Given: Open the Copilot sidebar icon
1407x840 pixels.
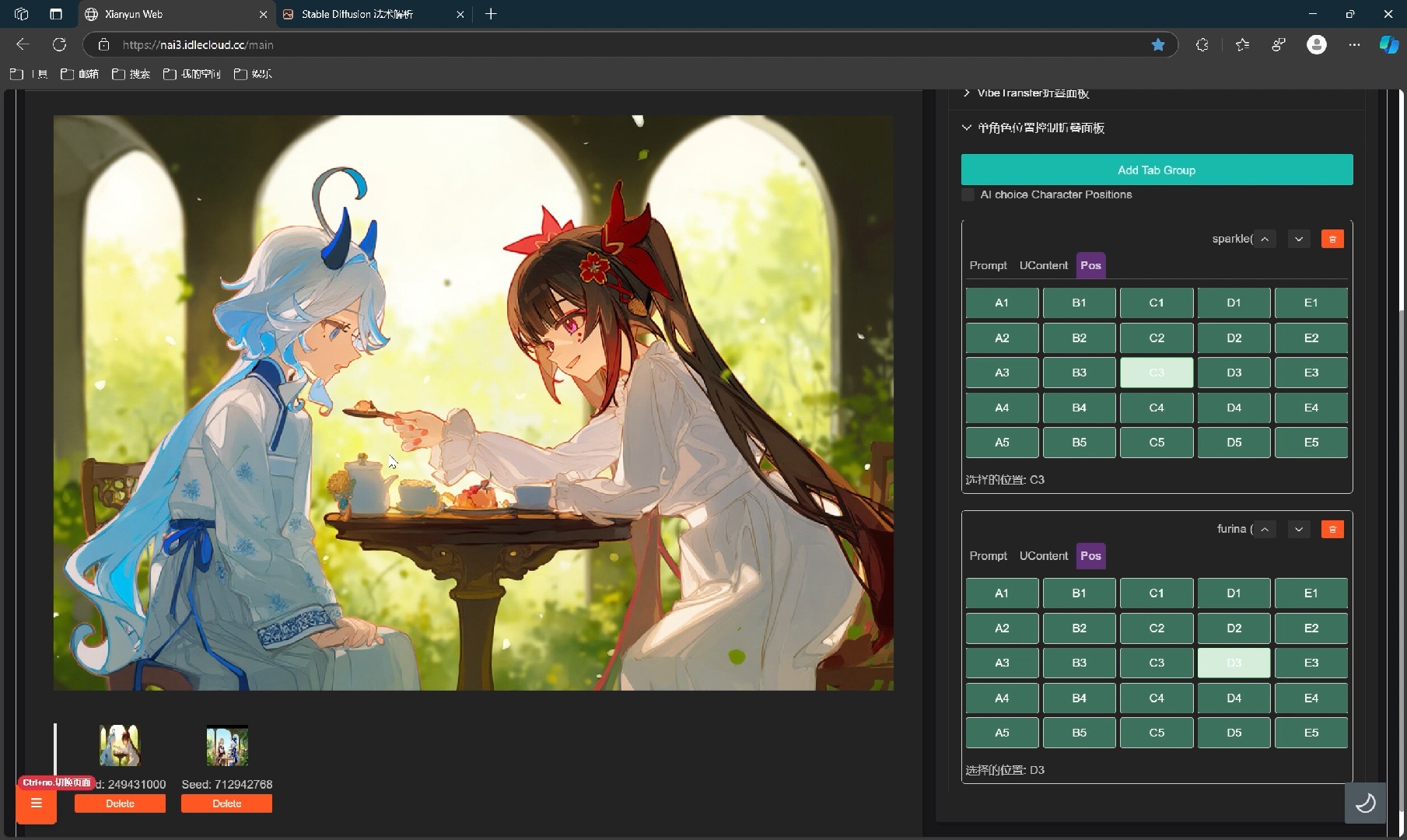Looking at the screenshot, I should click(1388, 44).
